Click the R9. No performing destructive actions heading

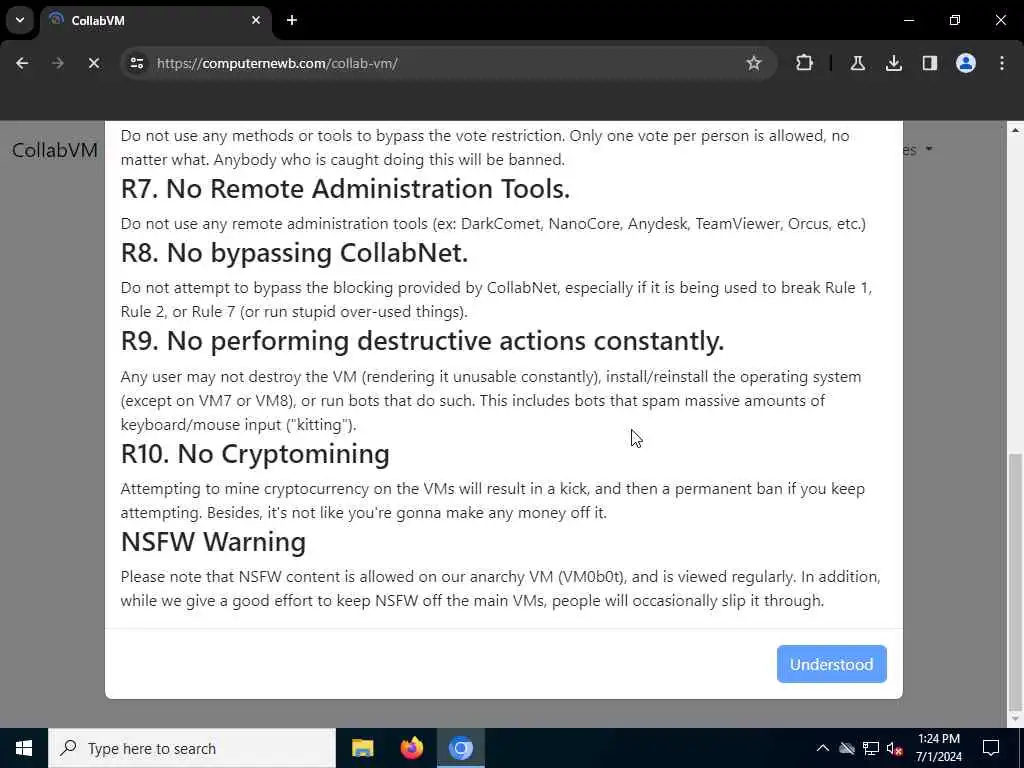[423, 341]
